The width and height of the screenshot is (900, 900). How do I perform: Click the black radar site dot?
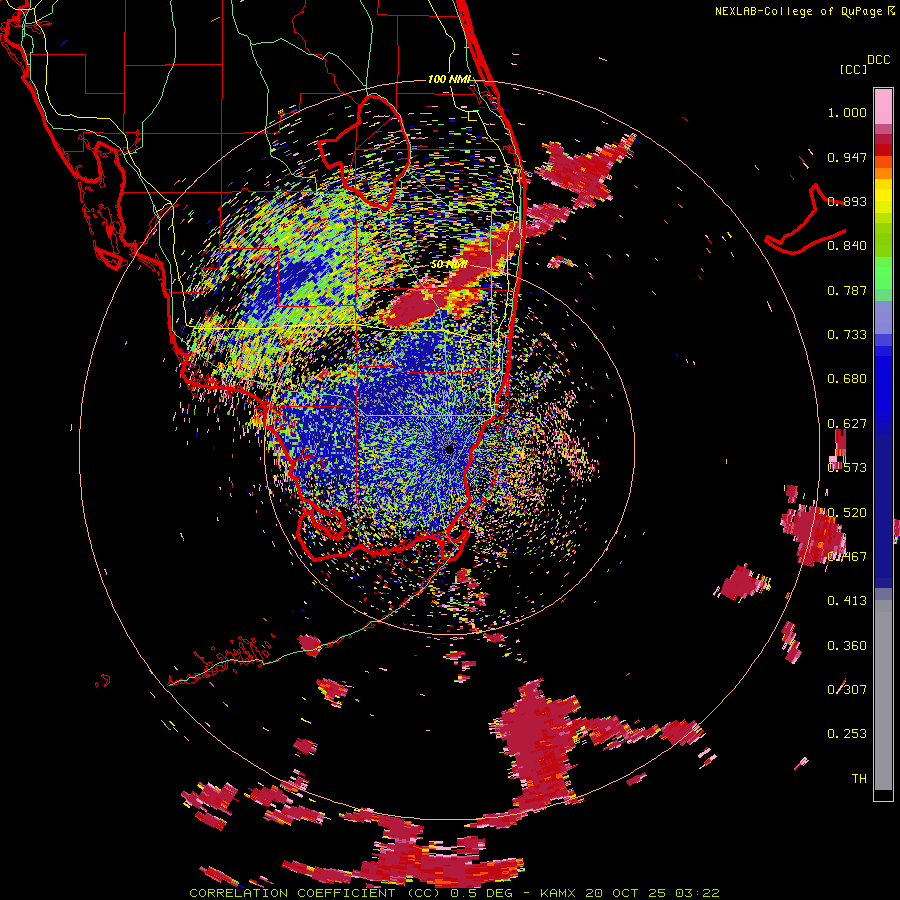click(x=450, y=449)
